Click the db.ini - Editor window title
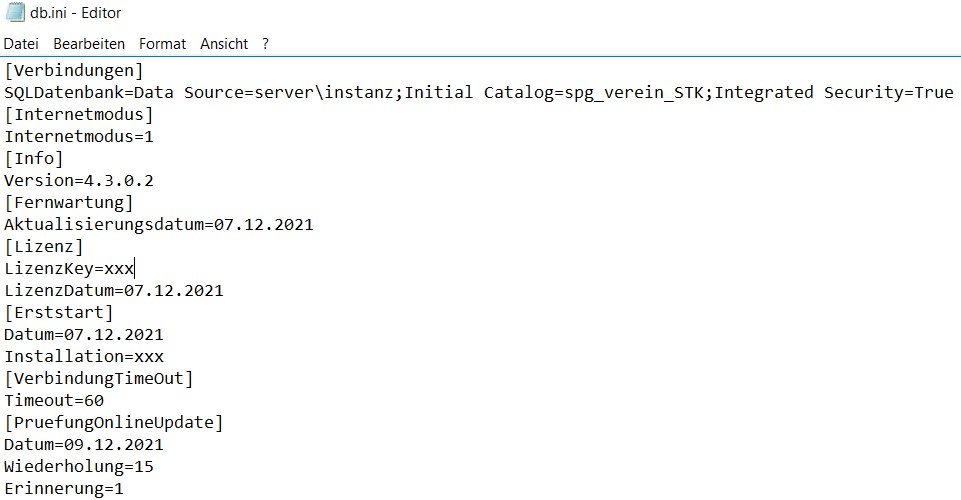 pyautogui.click(x=76, y=13)
